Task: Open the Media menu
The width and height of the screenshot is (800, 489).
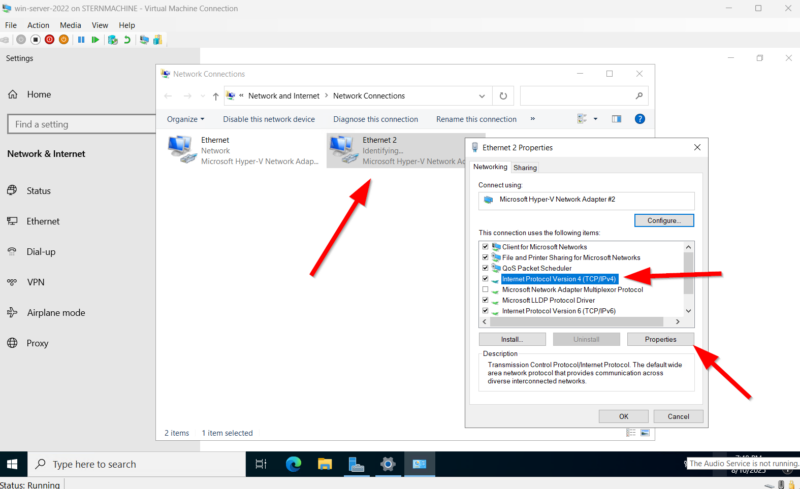Action: point(70,25)
